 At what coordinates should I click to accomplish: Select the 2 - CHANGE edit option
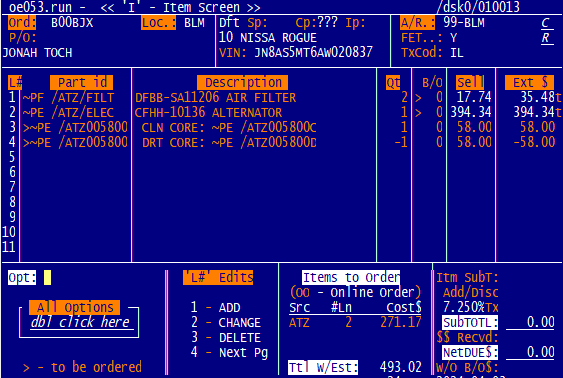[x=225, y=322]
